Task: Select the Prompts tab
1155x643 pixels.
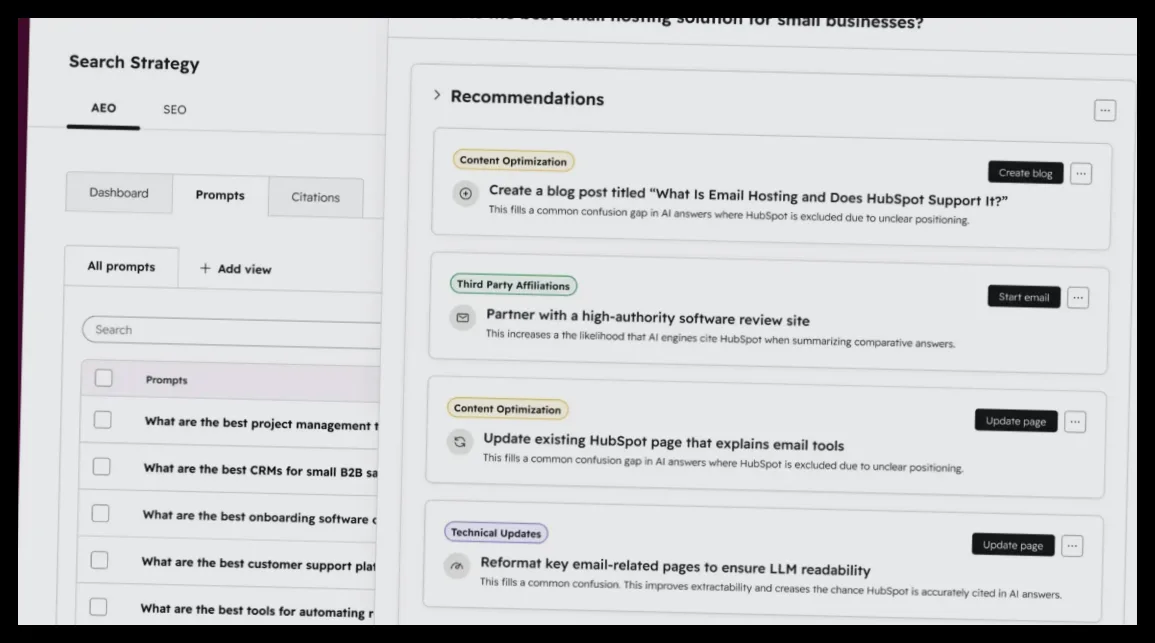Action: [220, 195]
